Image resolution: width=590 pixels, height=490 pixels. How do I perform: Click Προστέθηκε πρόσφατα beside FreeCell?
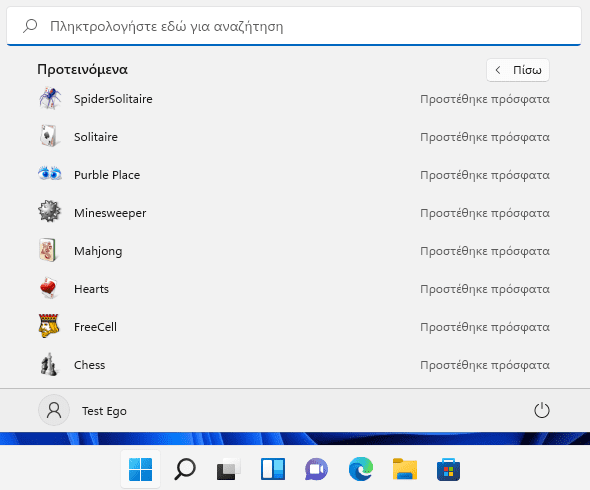point(485,327)
